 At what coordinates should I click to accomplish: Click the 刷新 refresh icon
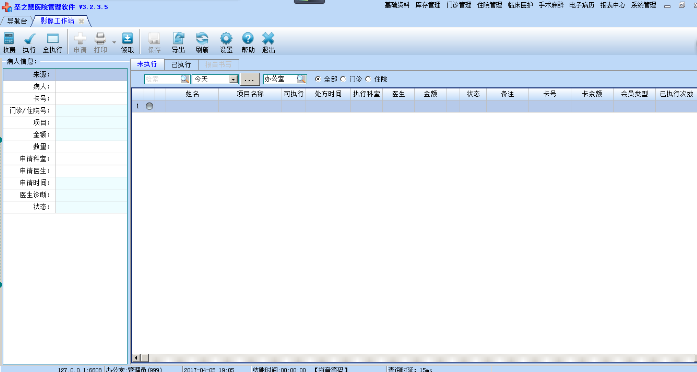click(x=202, y=38)
